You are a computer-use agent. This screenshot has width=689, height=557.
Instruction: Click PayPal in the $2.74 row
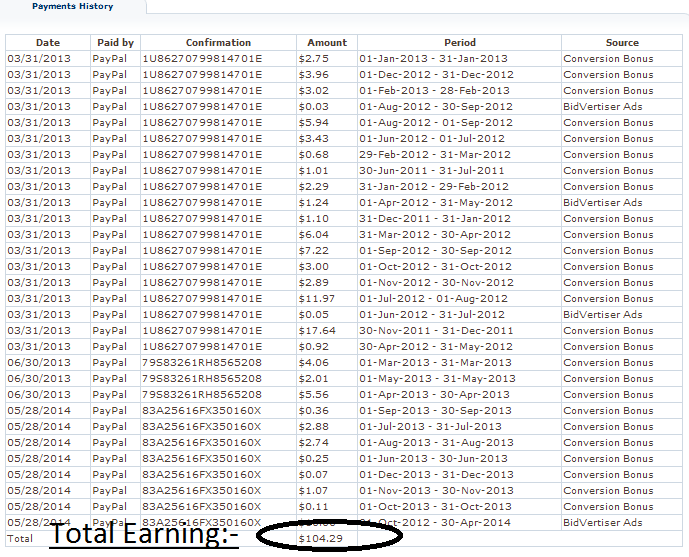coord(109,443)
